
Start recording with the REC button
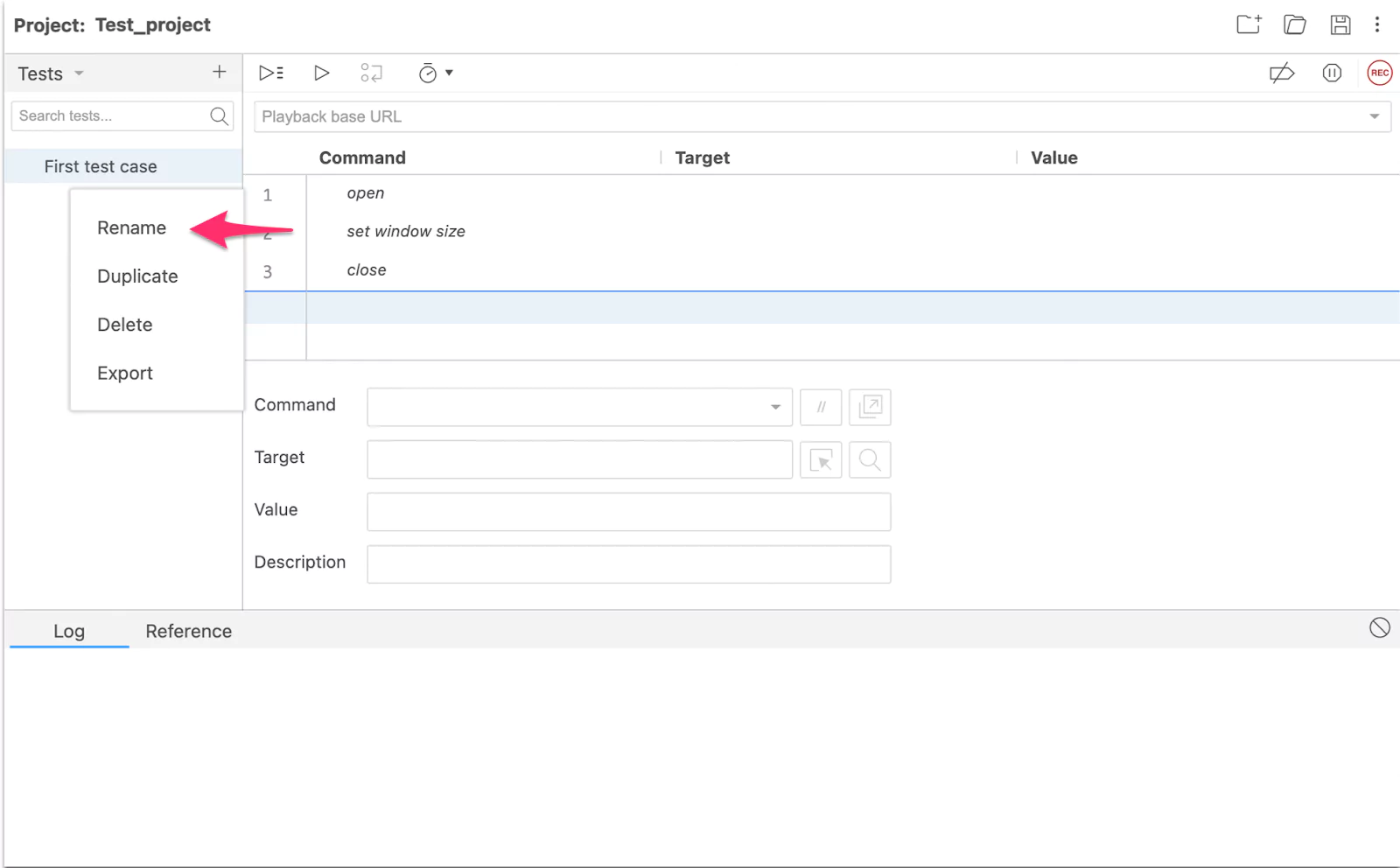click(1379, 73)
